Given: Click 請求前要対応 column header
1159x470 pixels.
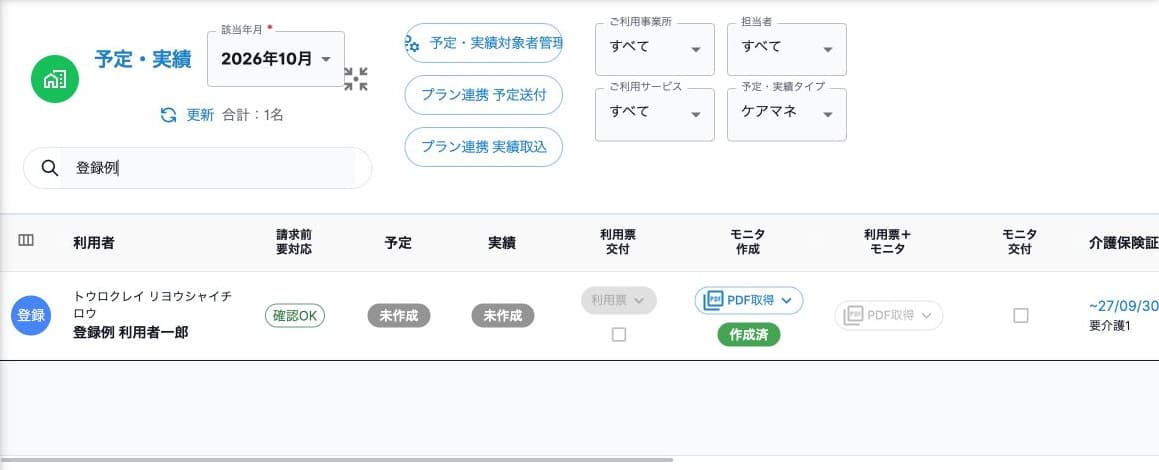Looking at the screenshot, I should click(294, 242).
